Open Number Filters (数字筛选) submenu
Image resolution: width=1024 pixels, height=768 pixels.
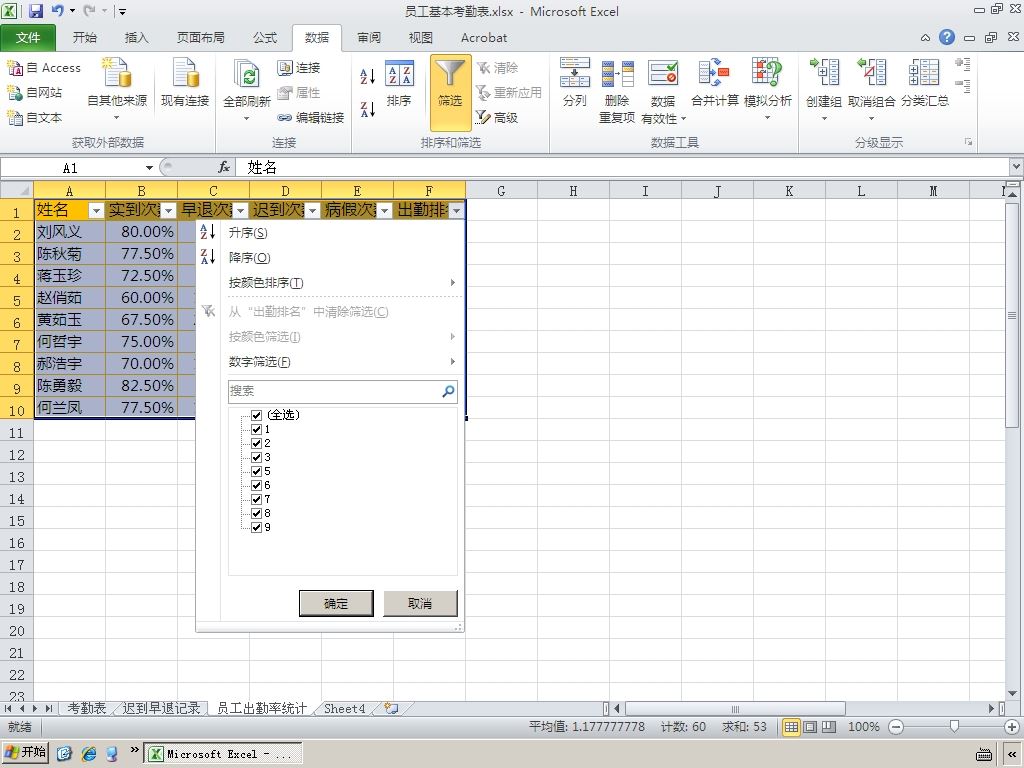[x=259, y=362]
